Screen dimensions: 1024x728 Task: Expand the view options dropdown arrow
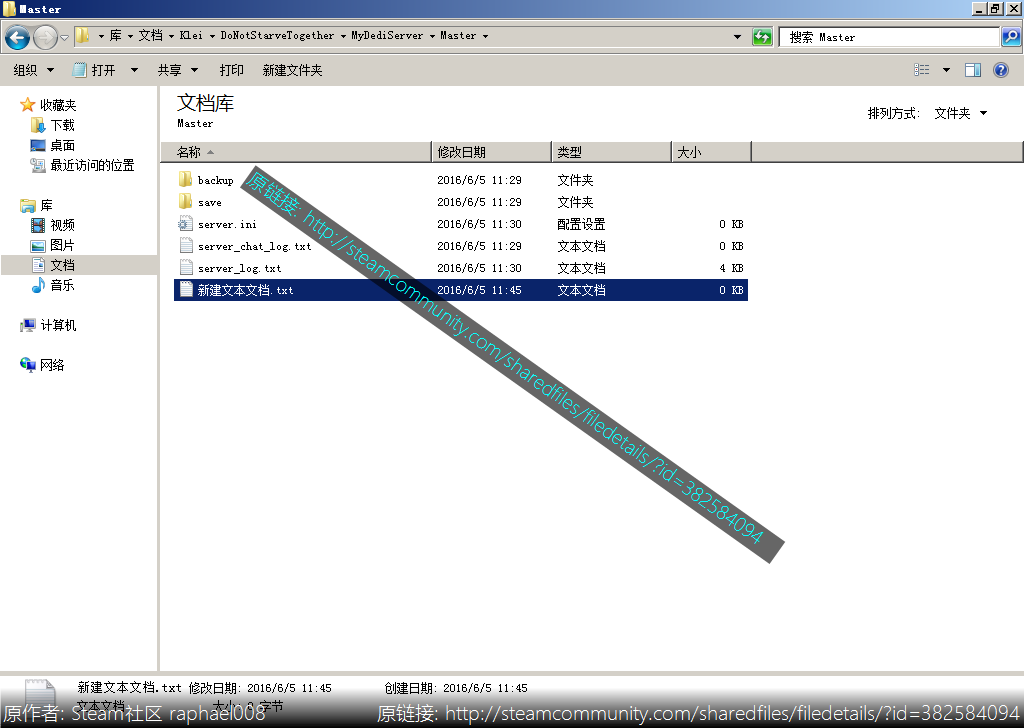[x=946, y=70]
